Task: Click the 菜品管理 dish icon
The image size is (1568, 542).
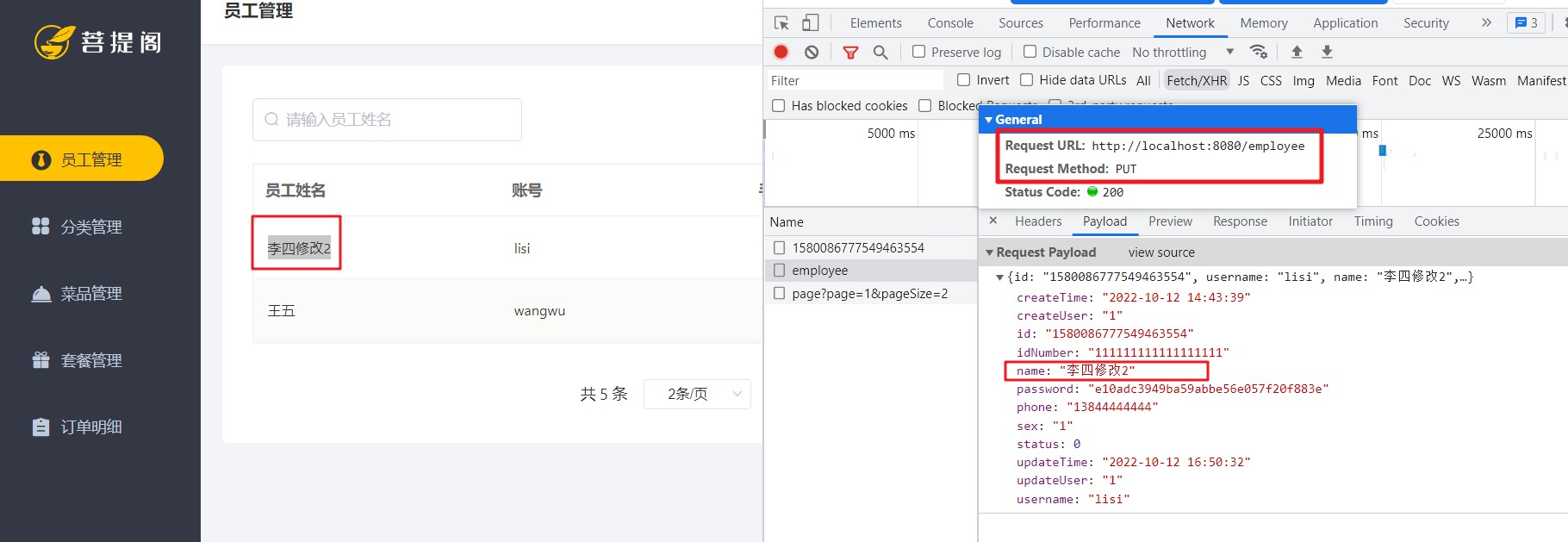Action: 40,294
